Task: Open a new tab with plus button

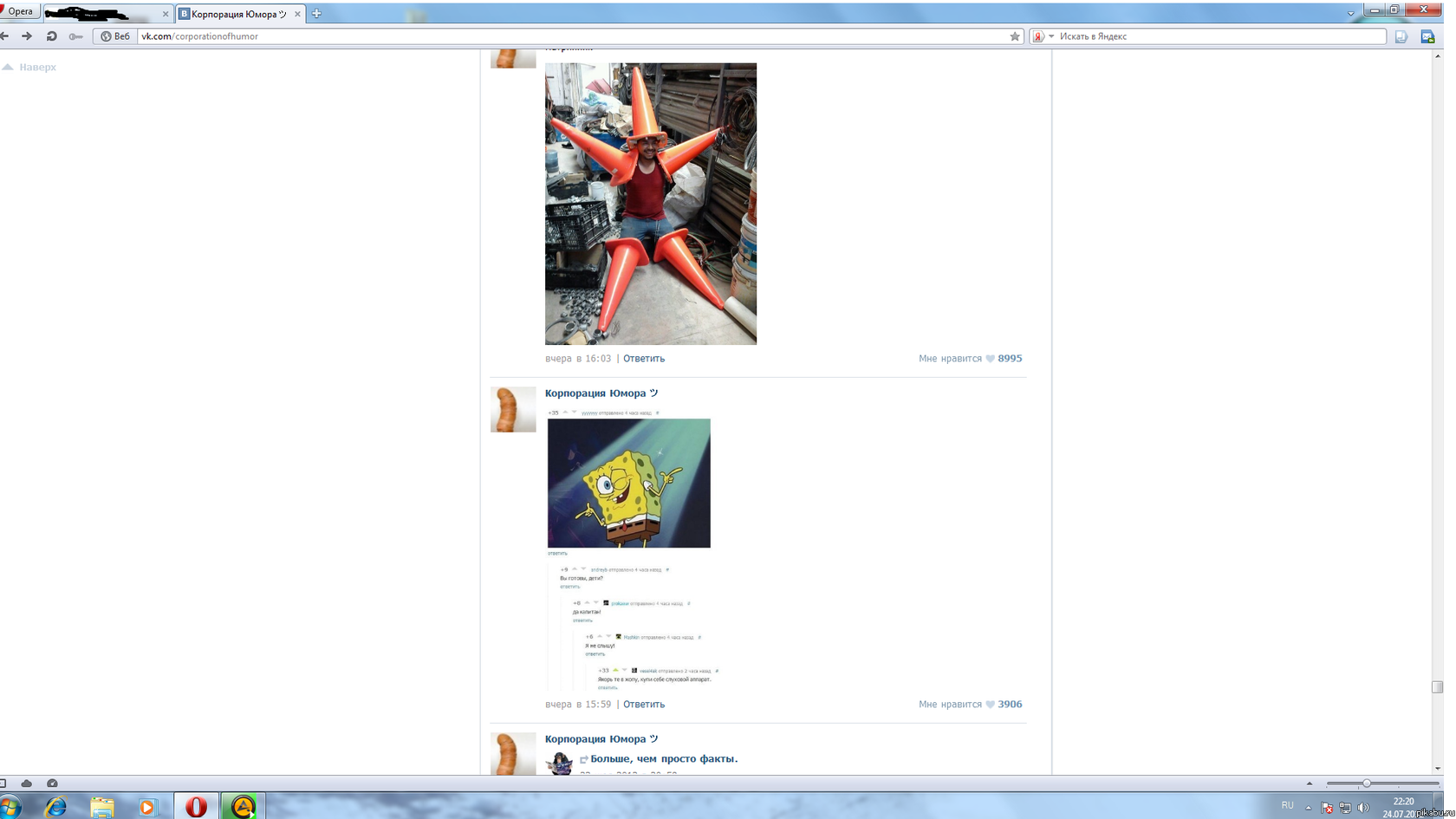Action: [x=316, y=14]
